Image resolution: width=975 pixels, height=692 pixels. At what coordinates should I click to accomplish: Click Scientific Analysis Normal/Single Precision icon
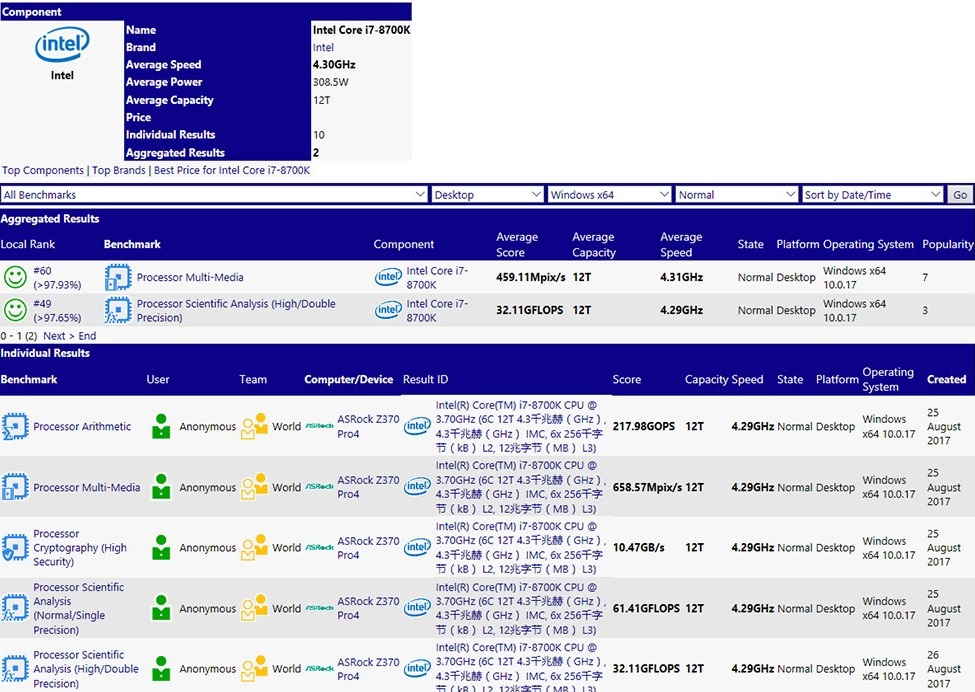(x=15, y=608)
